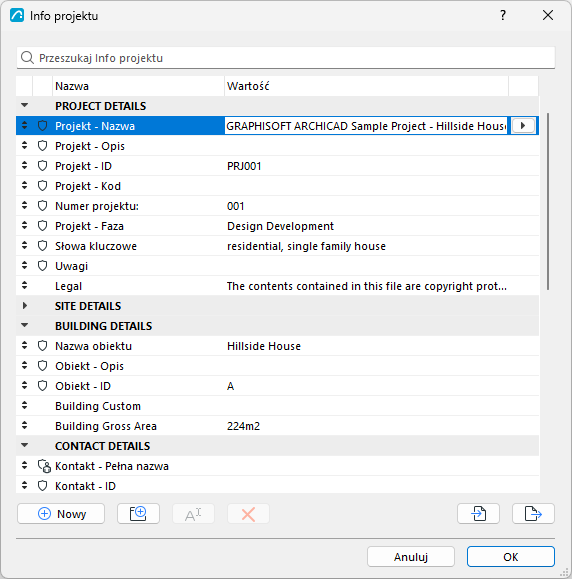
Task: Click the reorder handle for Legal row
Action: (x=24, y=285)
